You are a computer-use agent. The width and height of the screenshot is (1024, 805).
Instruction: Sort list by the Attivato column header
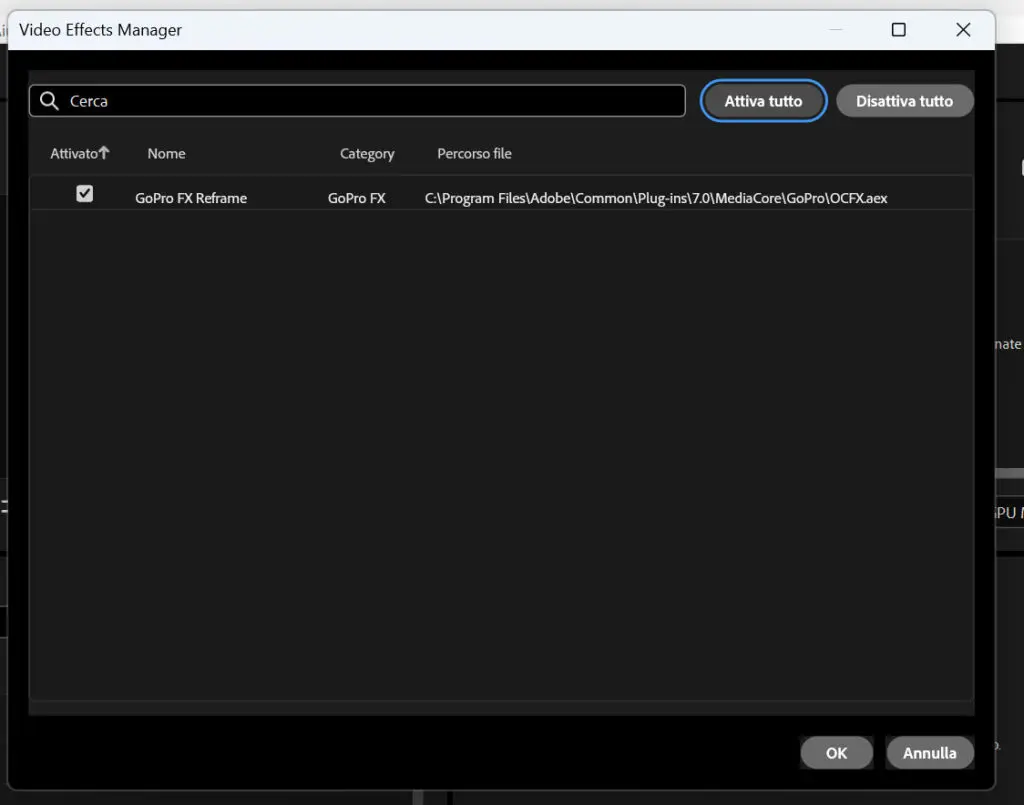click(x=74, y=153)
